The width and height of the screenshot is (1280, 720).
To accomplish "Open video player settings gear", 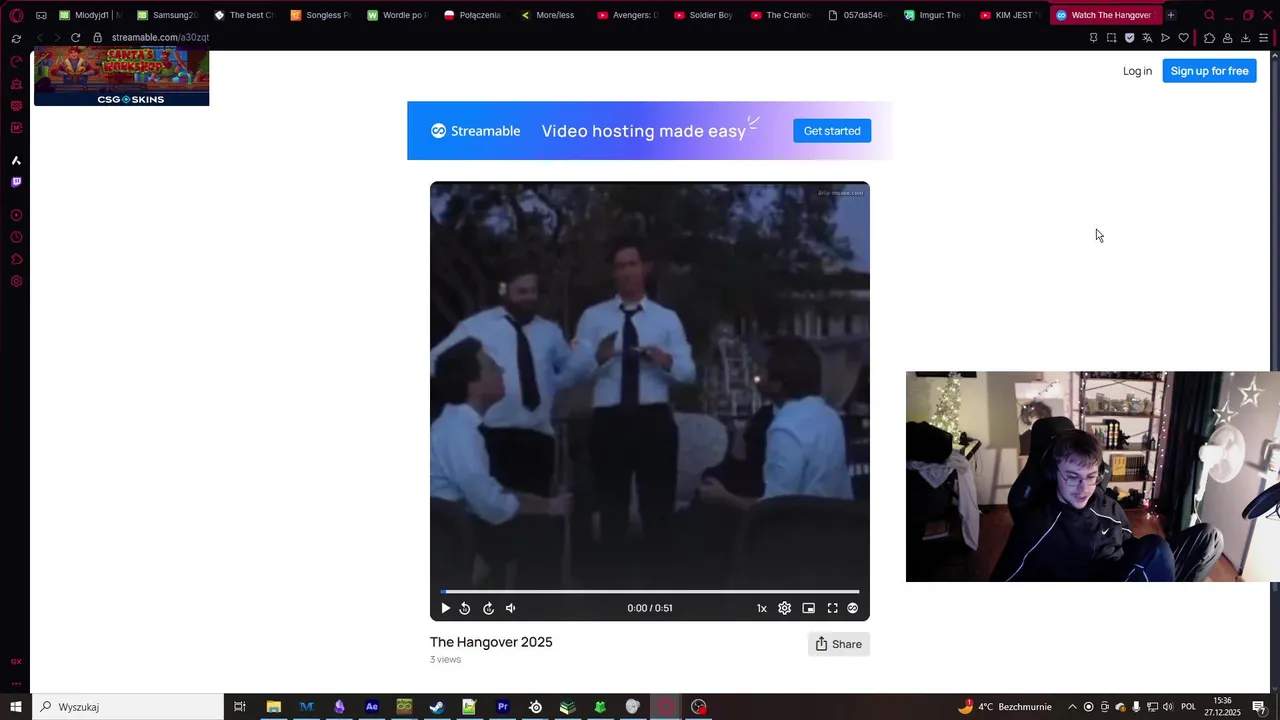I will [x=784, y=608].
